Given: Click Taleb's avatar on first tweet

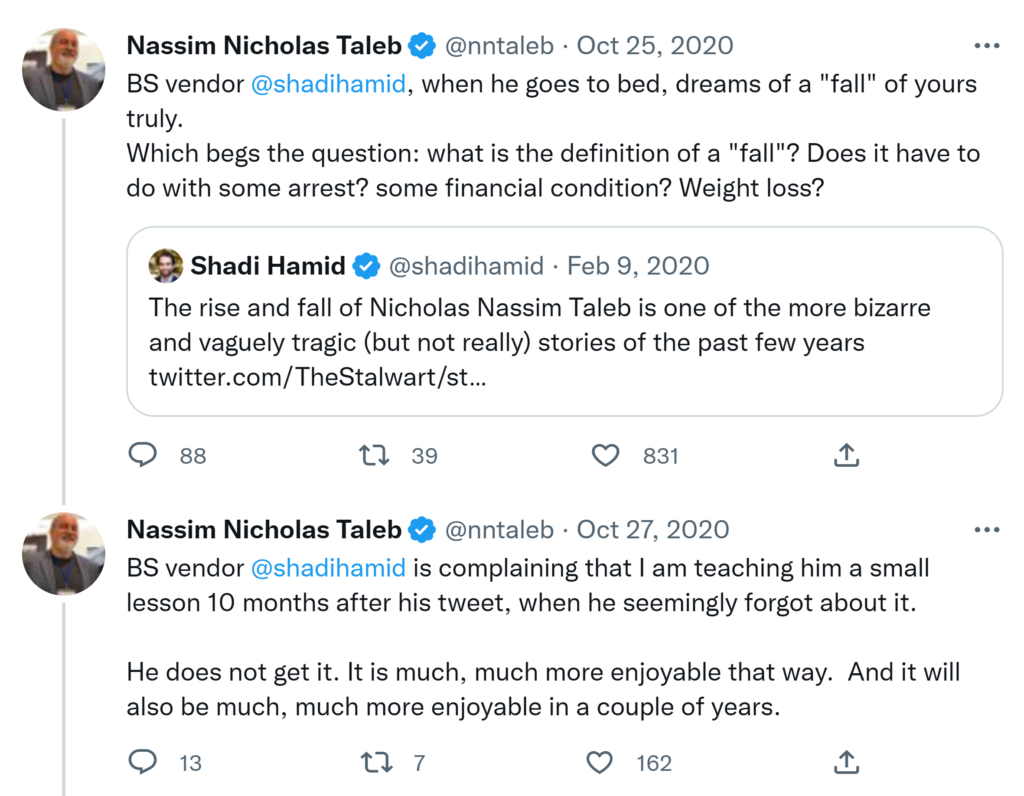Looking at the screenshot, I should tap(64, 70).
